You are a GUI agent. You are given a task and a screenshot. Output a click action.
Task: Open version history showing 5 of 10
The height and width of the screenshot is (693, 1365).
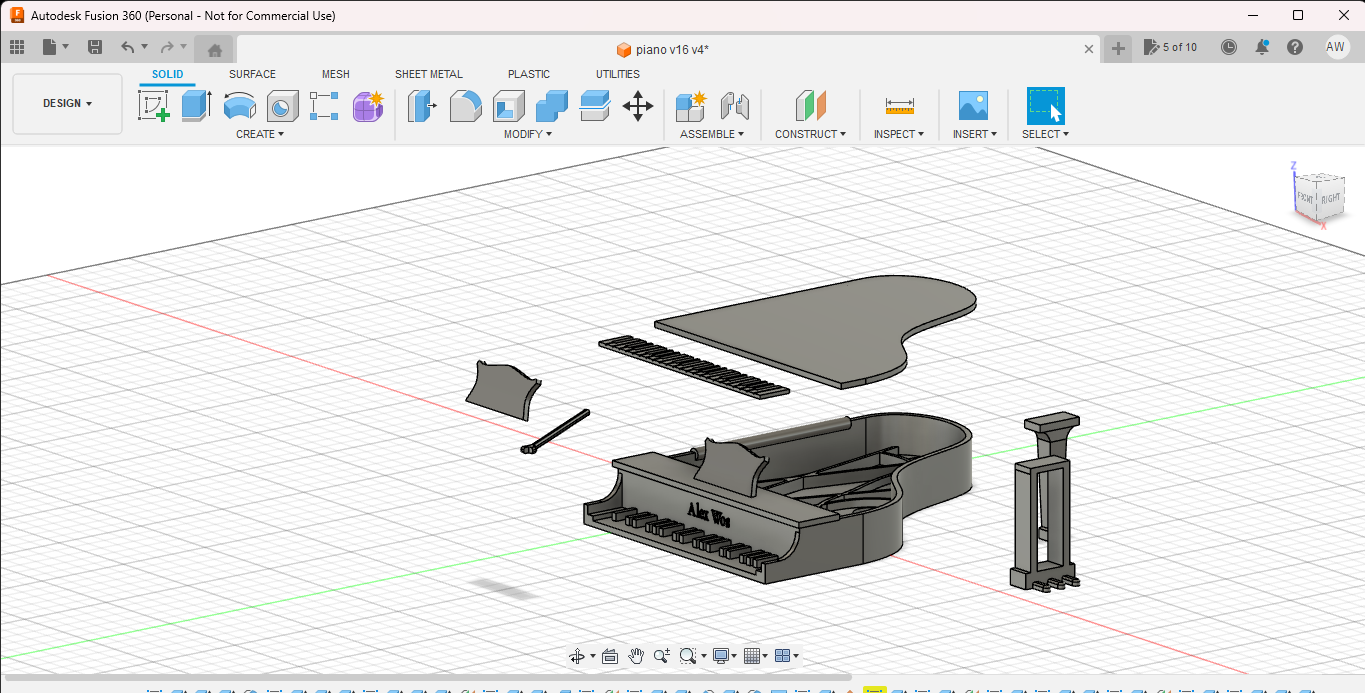tap(1171, 47)
